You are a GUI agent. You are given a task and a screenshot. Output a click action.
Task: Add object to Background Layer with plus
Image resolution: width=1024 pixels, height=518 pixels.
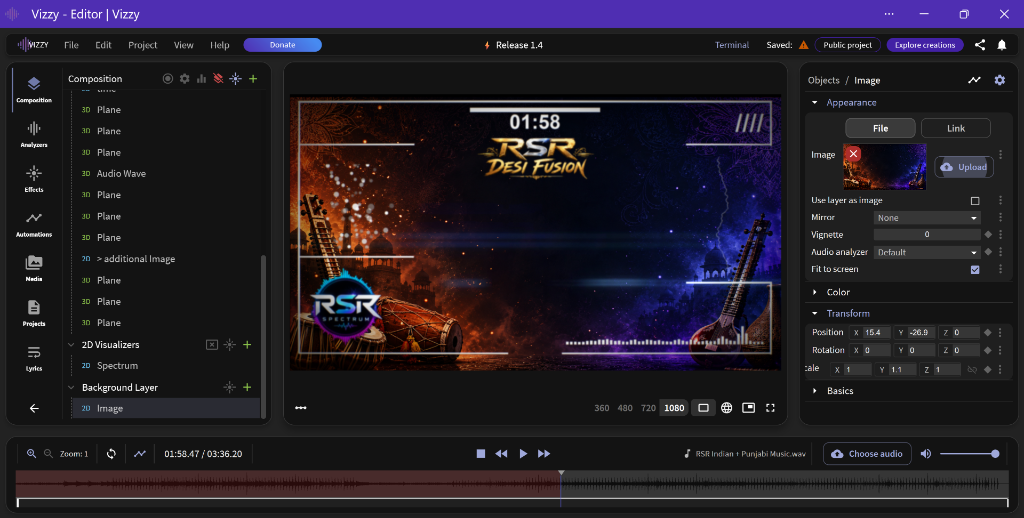pos(247,387)
